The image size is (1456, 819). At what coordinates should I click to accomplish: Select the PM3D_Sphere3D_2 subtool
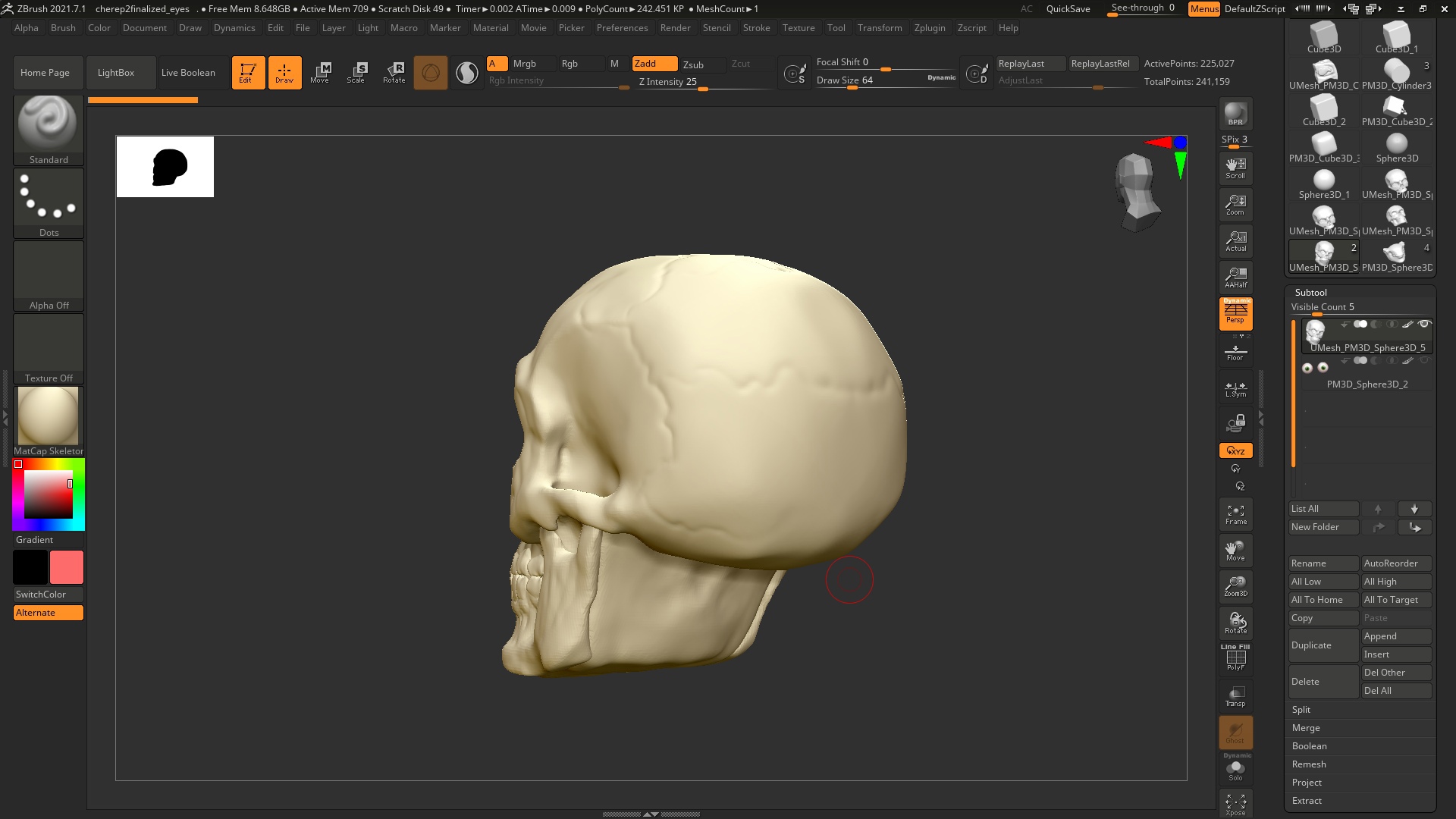1367,384
